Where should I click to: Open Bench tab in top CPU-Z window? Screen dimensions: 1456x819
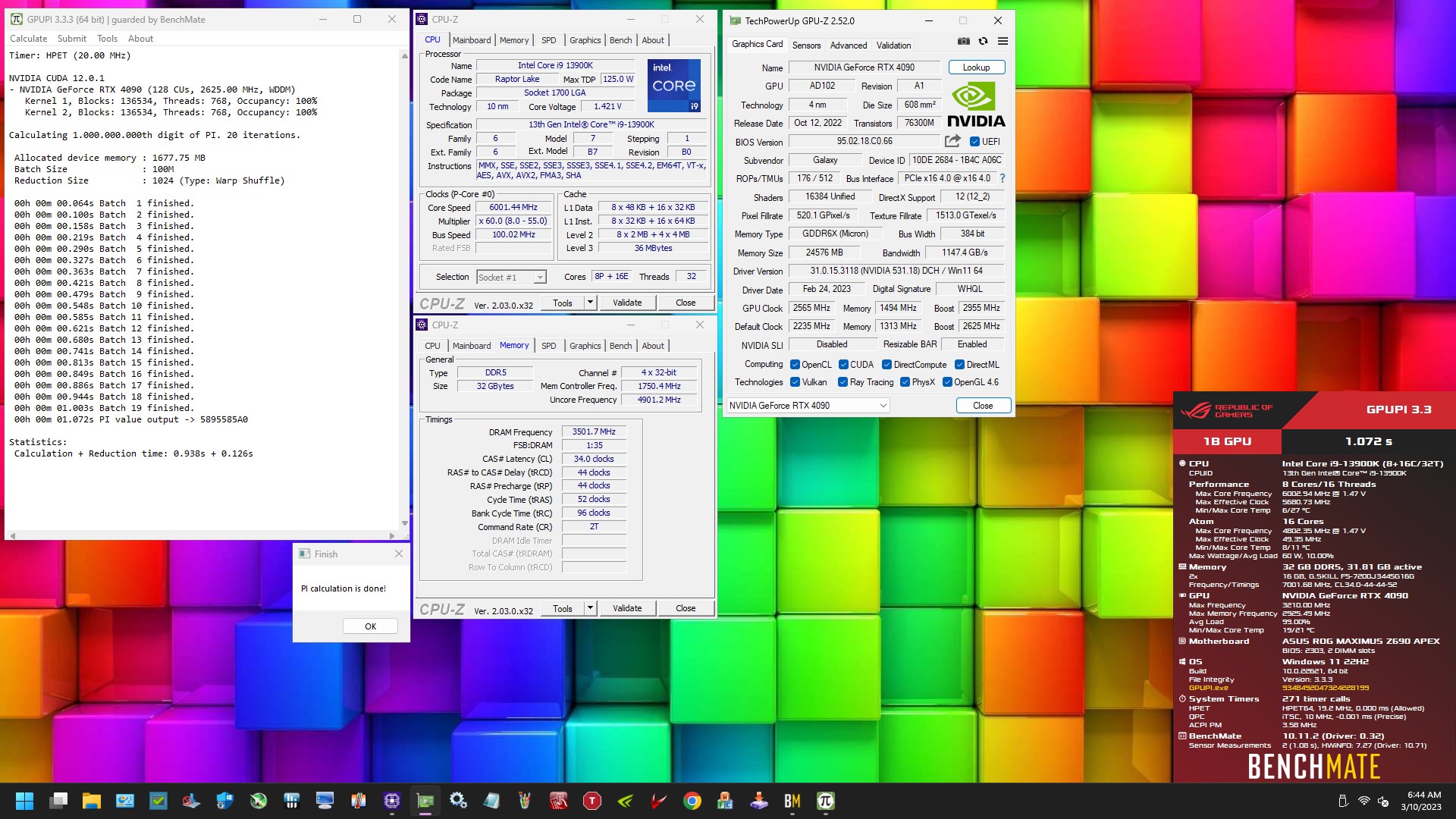[620, 40]
